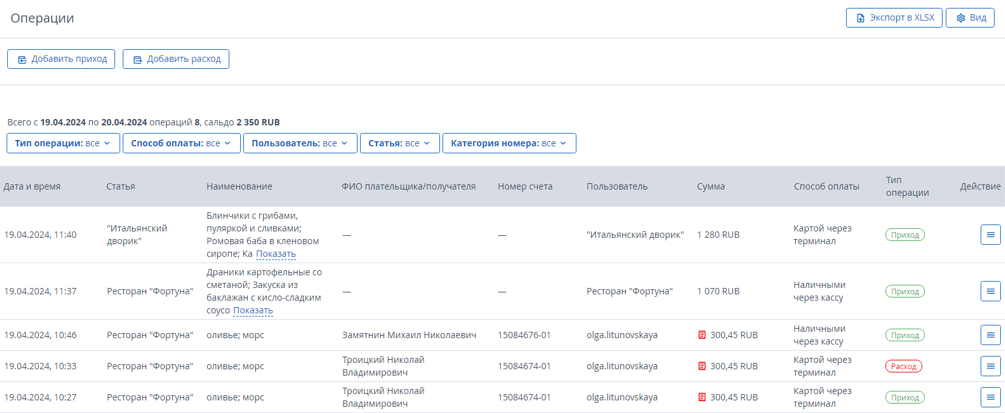Image resolution: width=1005 pixels, height=413 pixels.
Task: Click Сумма column header
Action: (711, 187)
